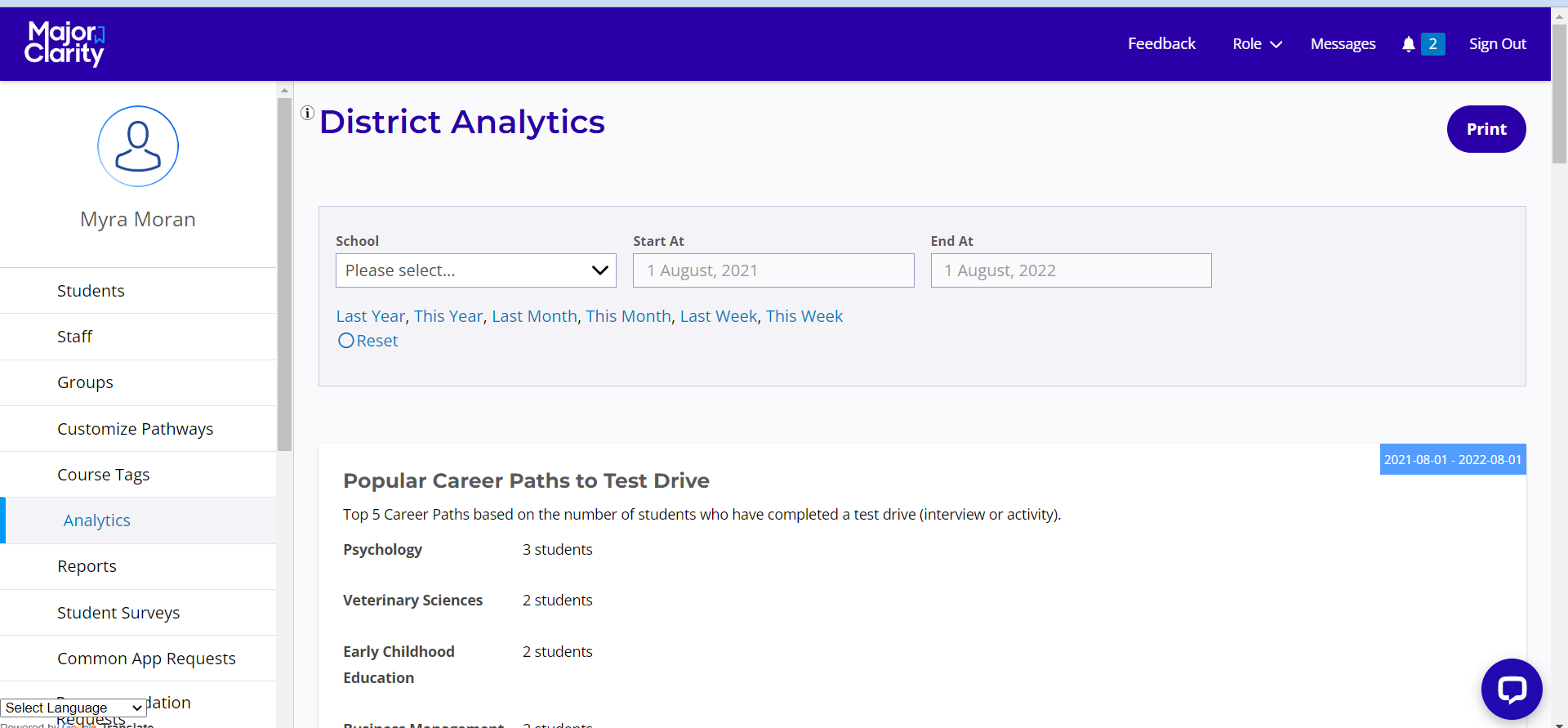Open the chat support bubble
The height and width of the screenshot is (728, 1568).
click(1511, 689)
